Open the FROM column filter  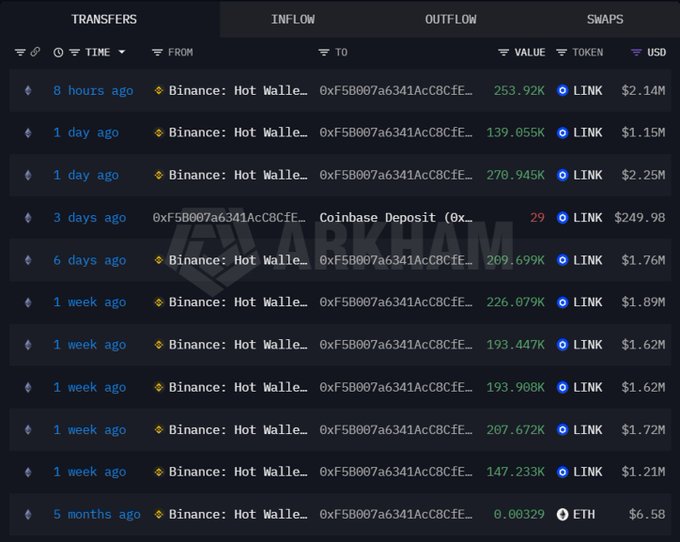pyautogui.click(x=157, y=52)
